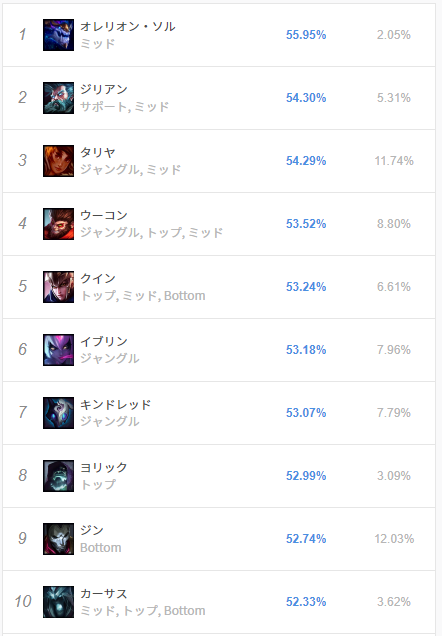This screenshot has width=442, height=636.
Task: Click the Karthus champion portrait in row 10
Action: click(x=58, y=602)
